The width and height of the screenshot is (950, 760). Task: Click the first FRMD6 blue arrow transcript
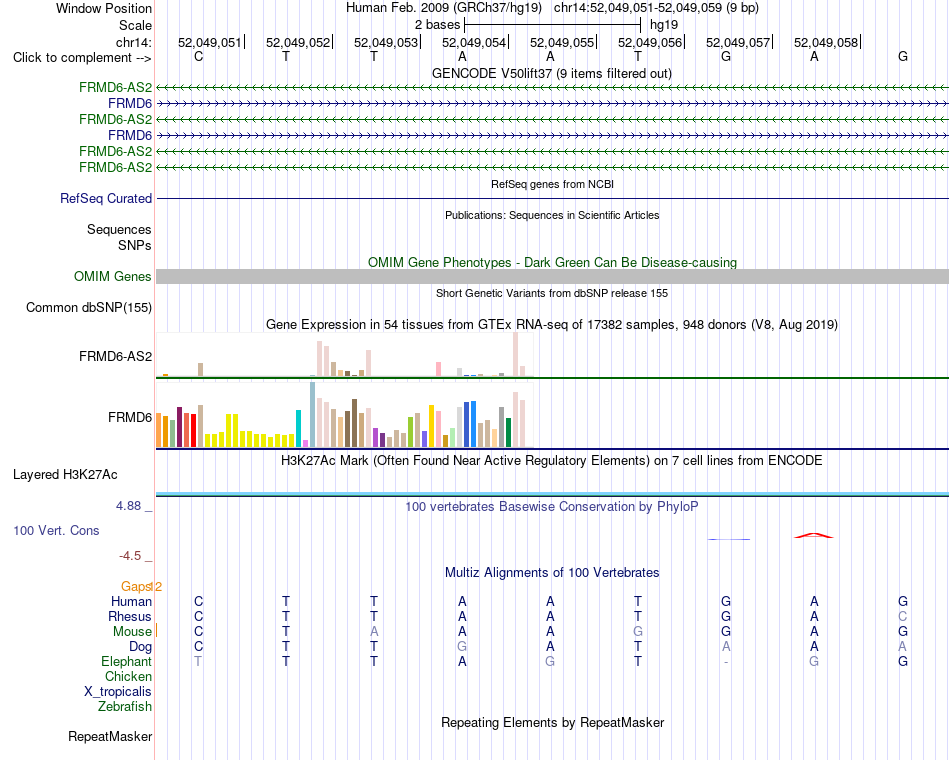(x=552, y=104)
